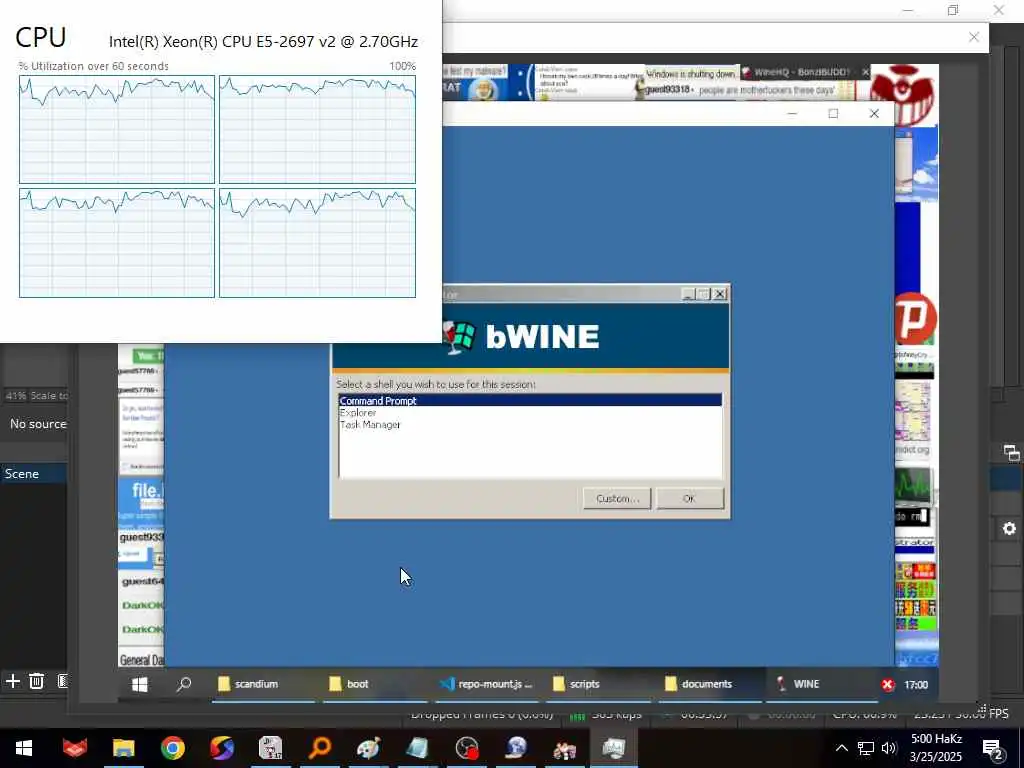Click the red P Psiphon icon thumbnail
The image size is (1024, 768).
916,319
